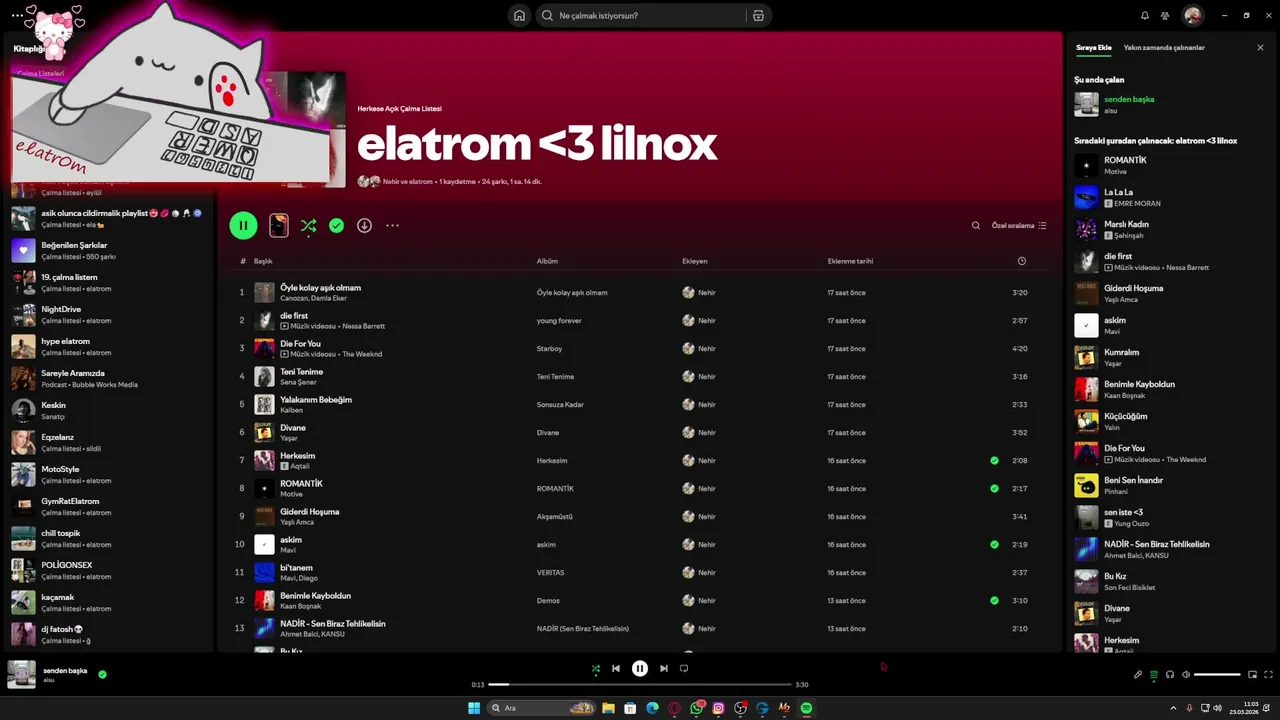Sort tracks by 'Eklenme tarihi' column header
The image size is (1280, 720).
850,261
